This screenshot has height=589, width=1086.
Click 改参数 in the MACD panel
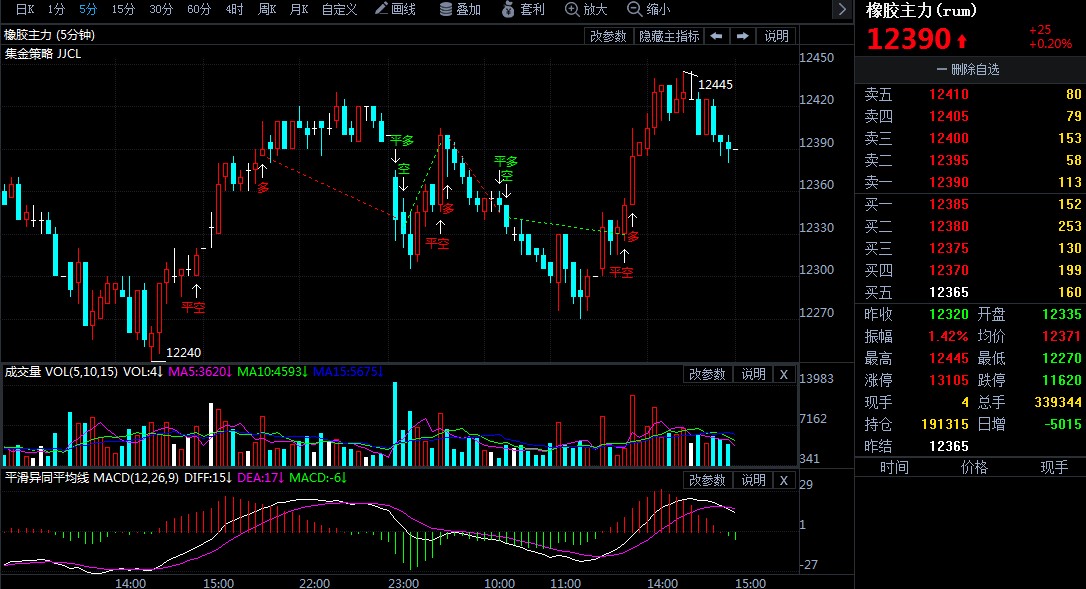pos(706,480)
